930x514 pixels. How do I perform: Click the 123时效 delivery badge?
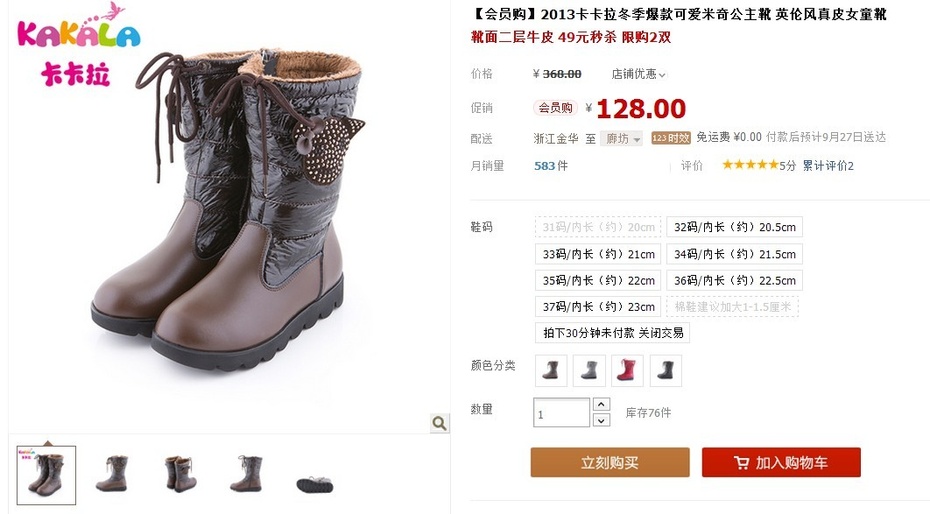(671, 138)
